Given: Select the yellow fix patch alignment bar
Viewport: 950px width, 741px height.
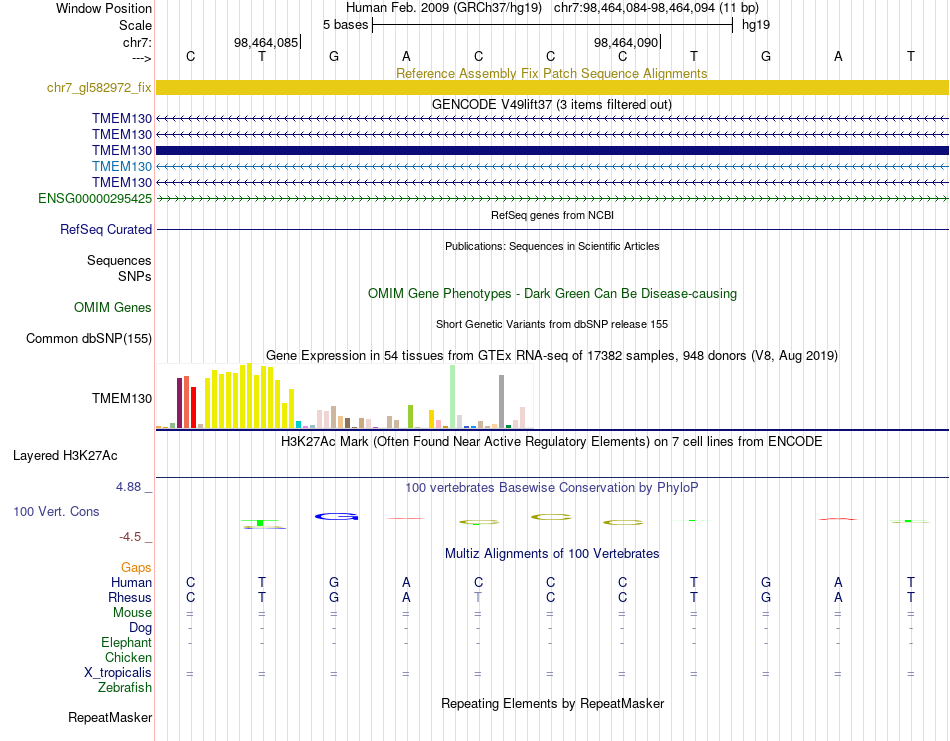Looking at the screenshot, I should pos(552,87).
